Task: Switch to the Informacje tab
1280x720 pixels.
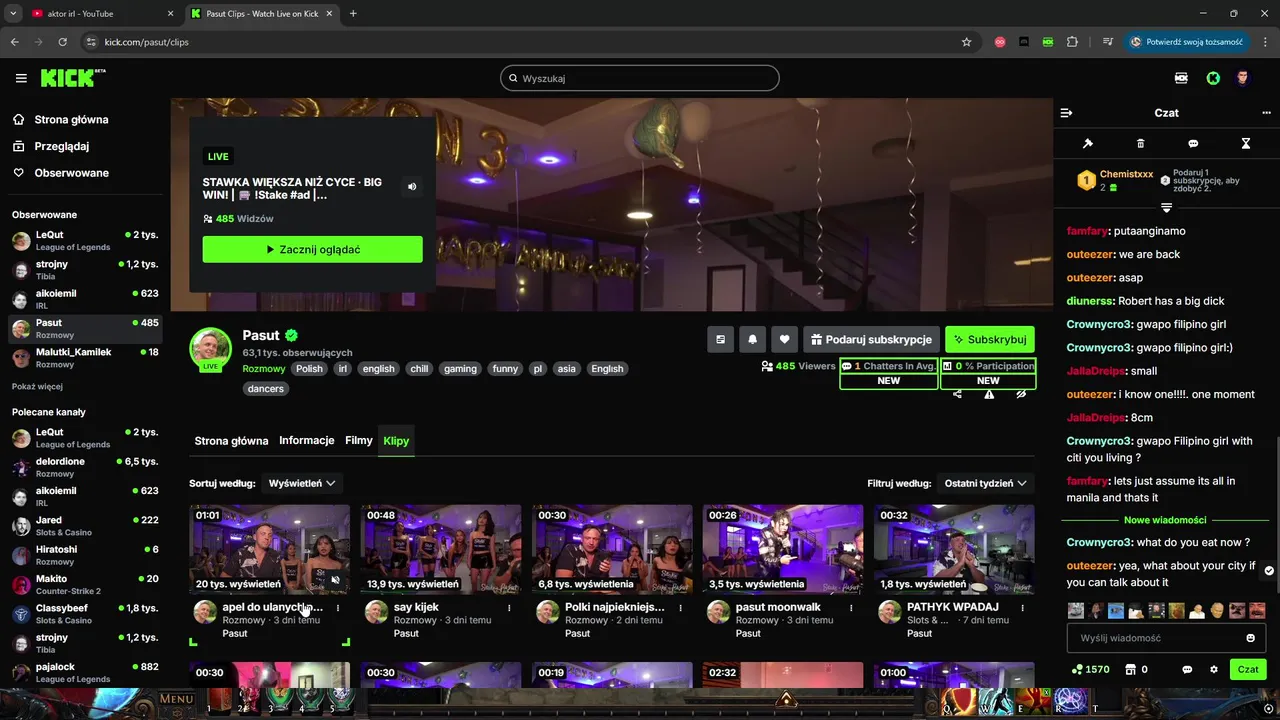Action: tap(307, 441)
